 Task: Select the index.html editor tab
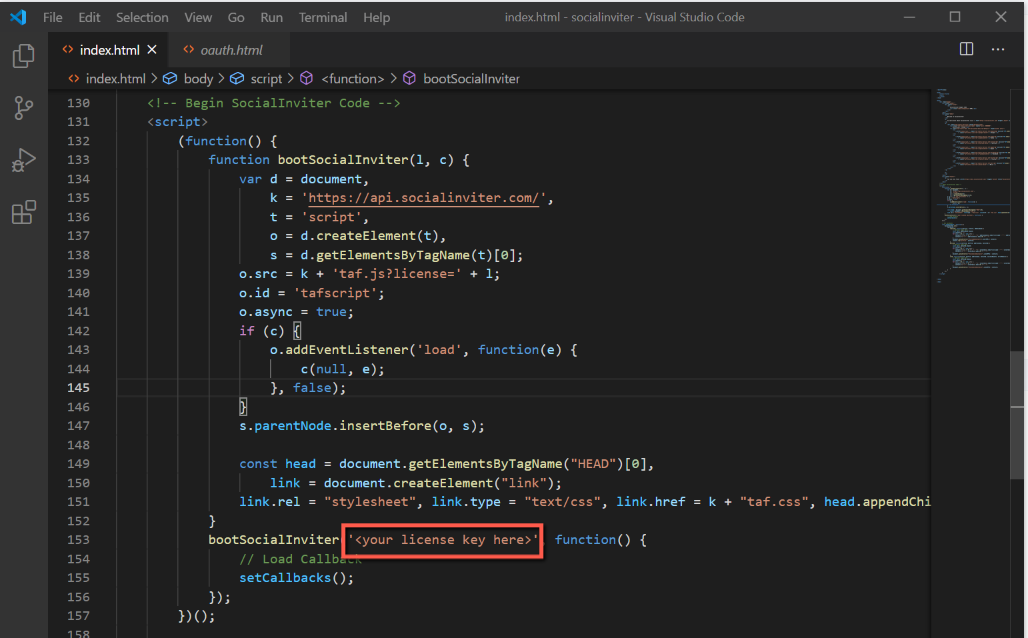[x=109, y=50]
